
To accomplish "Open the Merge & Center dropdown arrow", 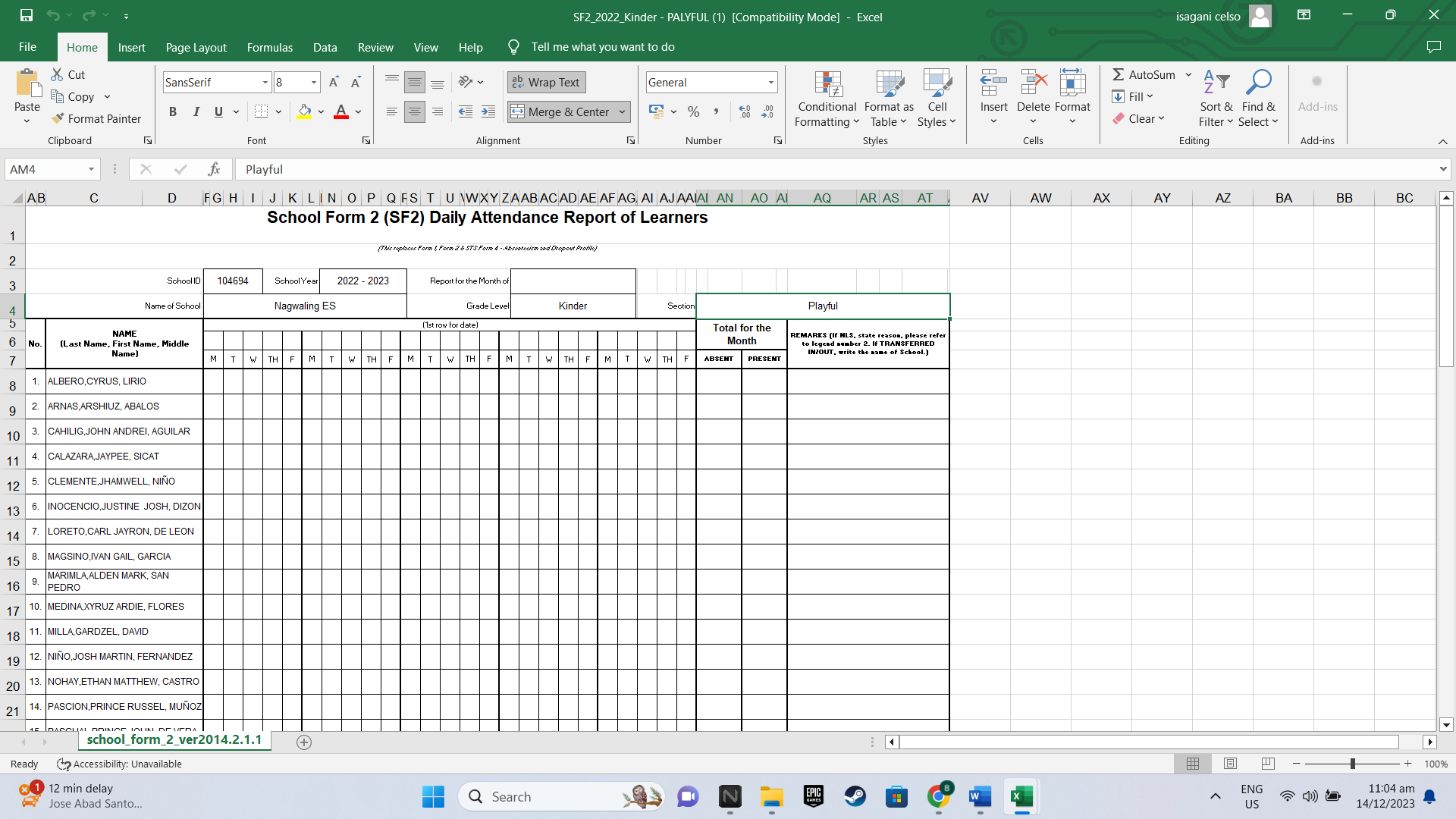I will 622,111.
